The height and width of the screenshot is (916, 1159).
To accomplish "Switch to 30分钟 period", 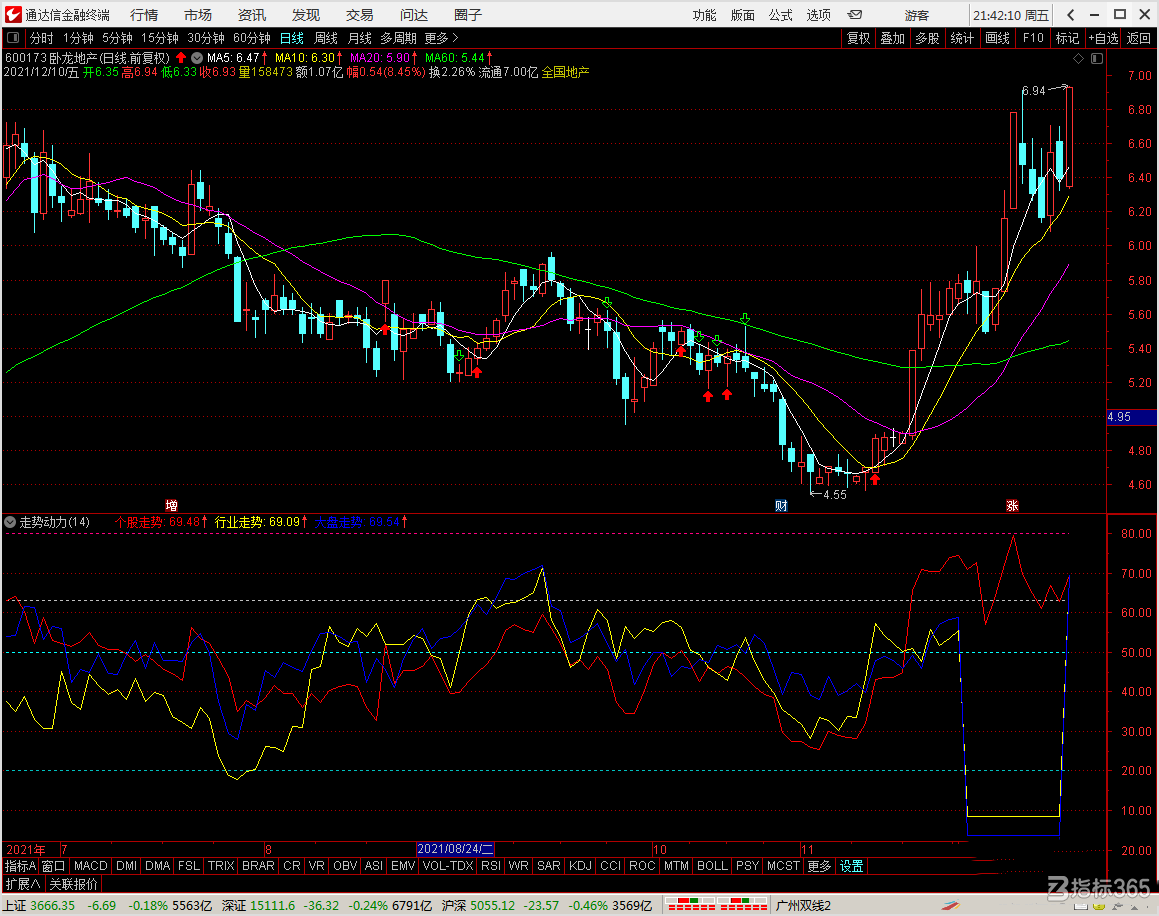I will point(205,38).
